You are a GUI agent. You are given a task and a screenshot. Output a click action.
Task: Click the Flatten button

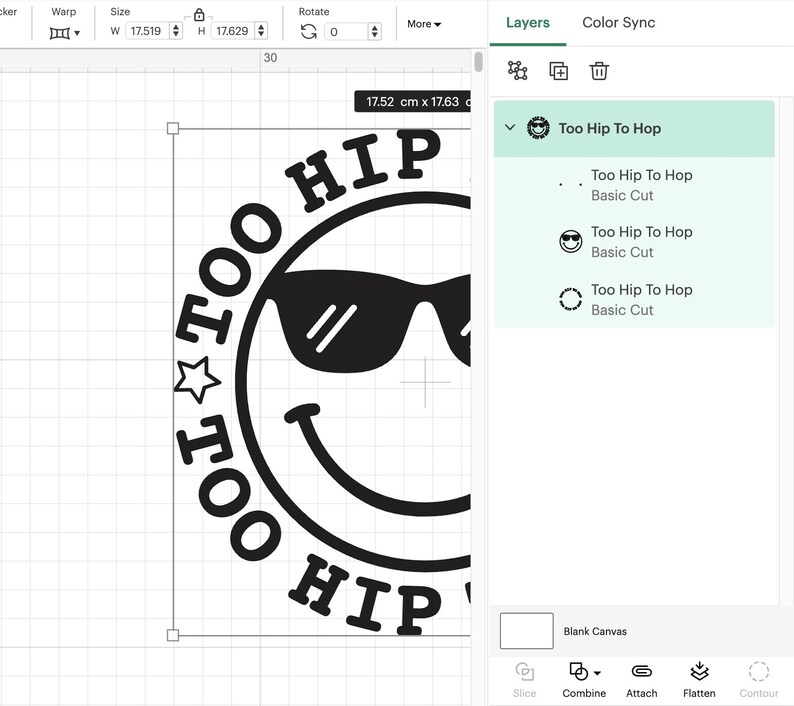click(699, 680)
